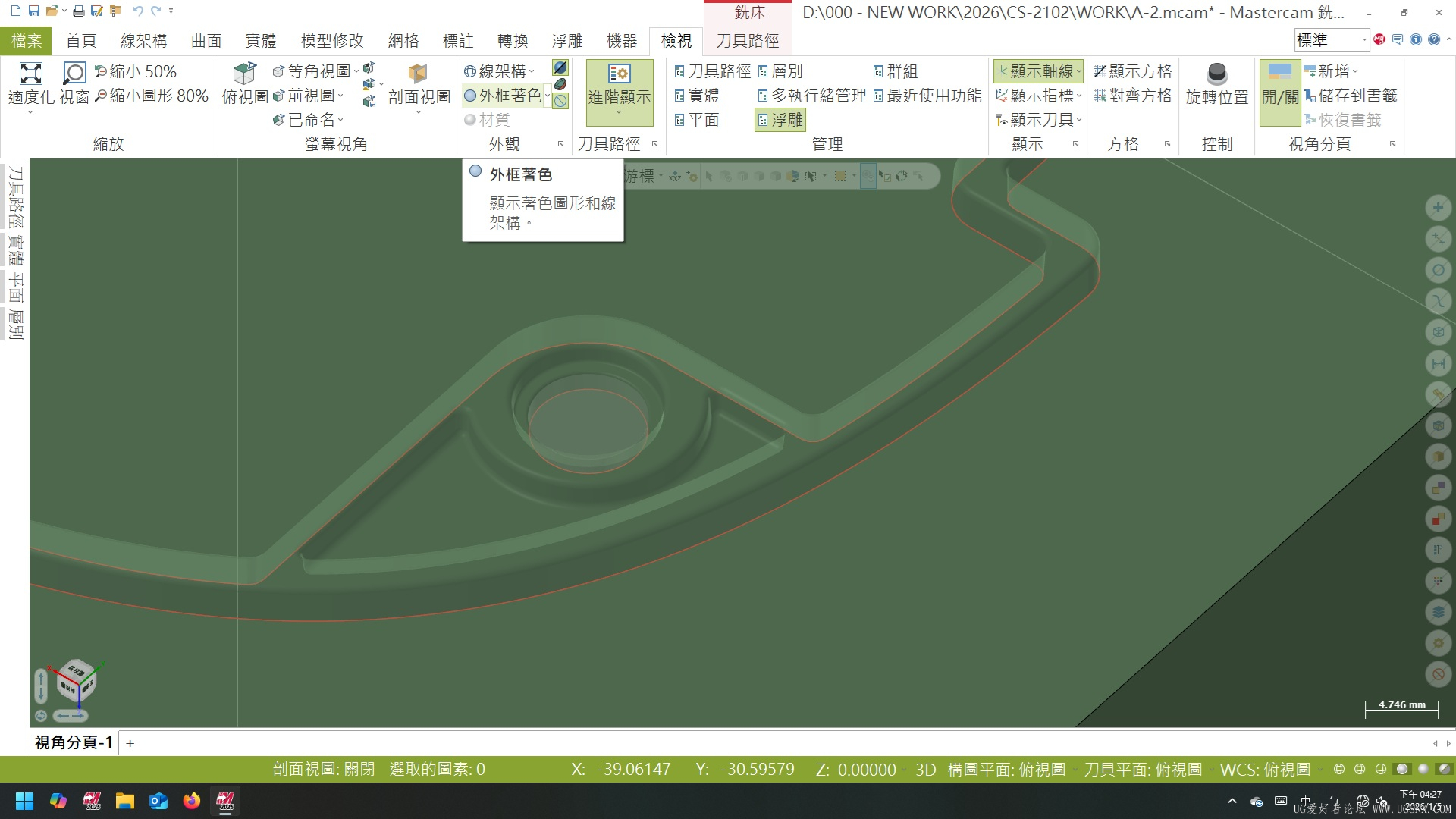Open the 已命名 named views dropdown
Viewport: 1456px width, 819px height.
(x=312, y=119)
